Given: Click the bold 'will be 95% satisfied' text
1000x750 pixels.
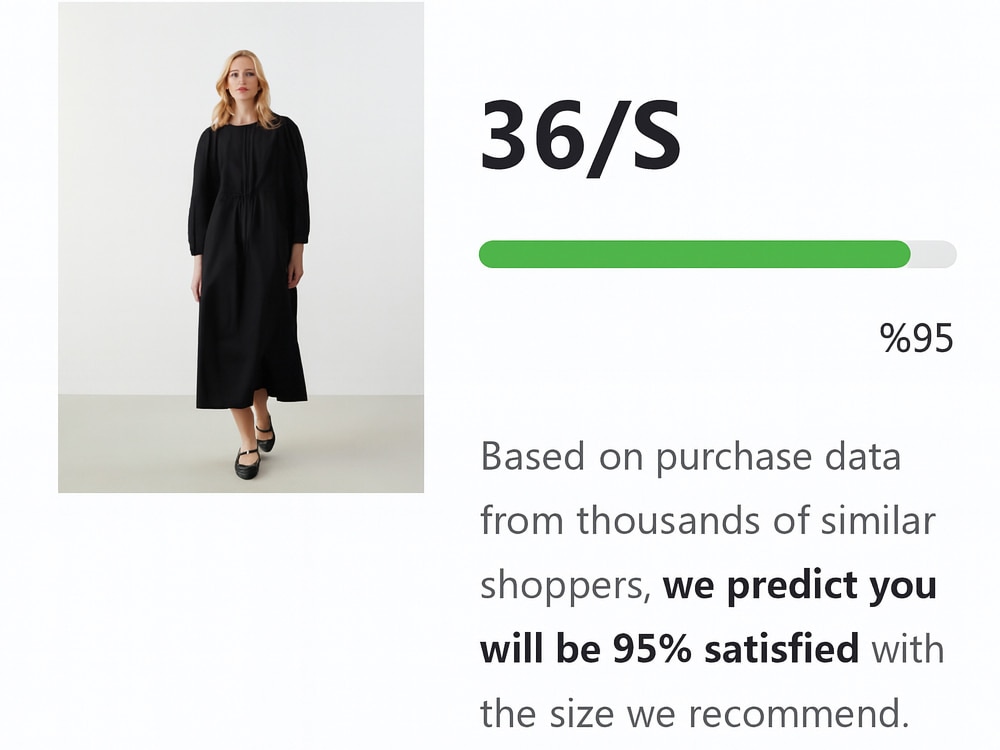Looking at the screenshot, I should (669, 649).
